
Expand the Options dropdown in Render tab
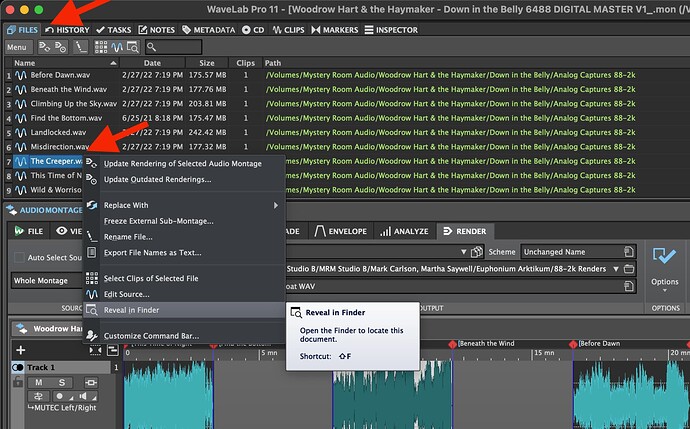(x=663, y=282)
